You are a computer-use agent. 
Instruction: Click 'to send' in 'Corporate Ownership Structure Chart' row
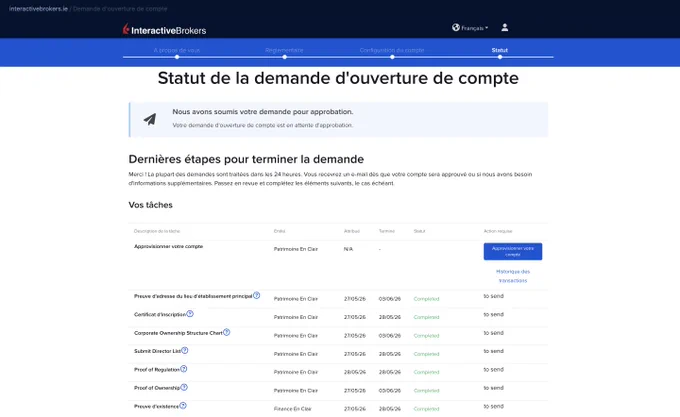[x=494, y=333]
